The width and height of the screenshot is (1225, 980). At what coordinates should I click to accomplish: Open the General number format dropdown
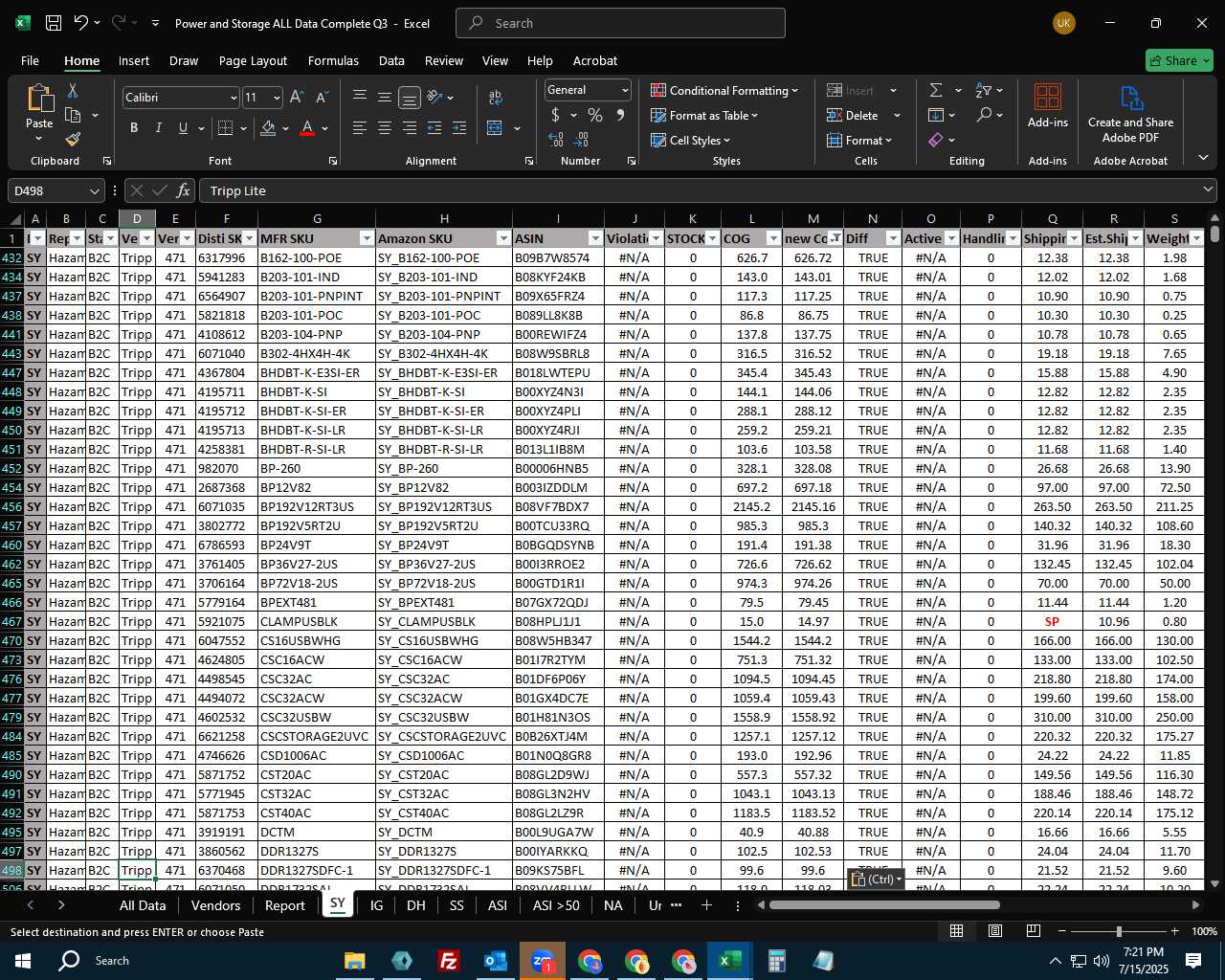click(625, 90)
